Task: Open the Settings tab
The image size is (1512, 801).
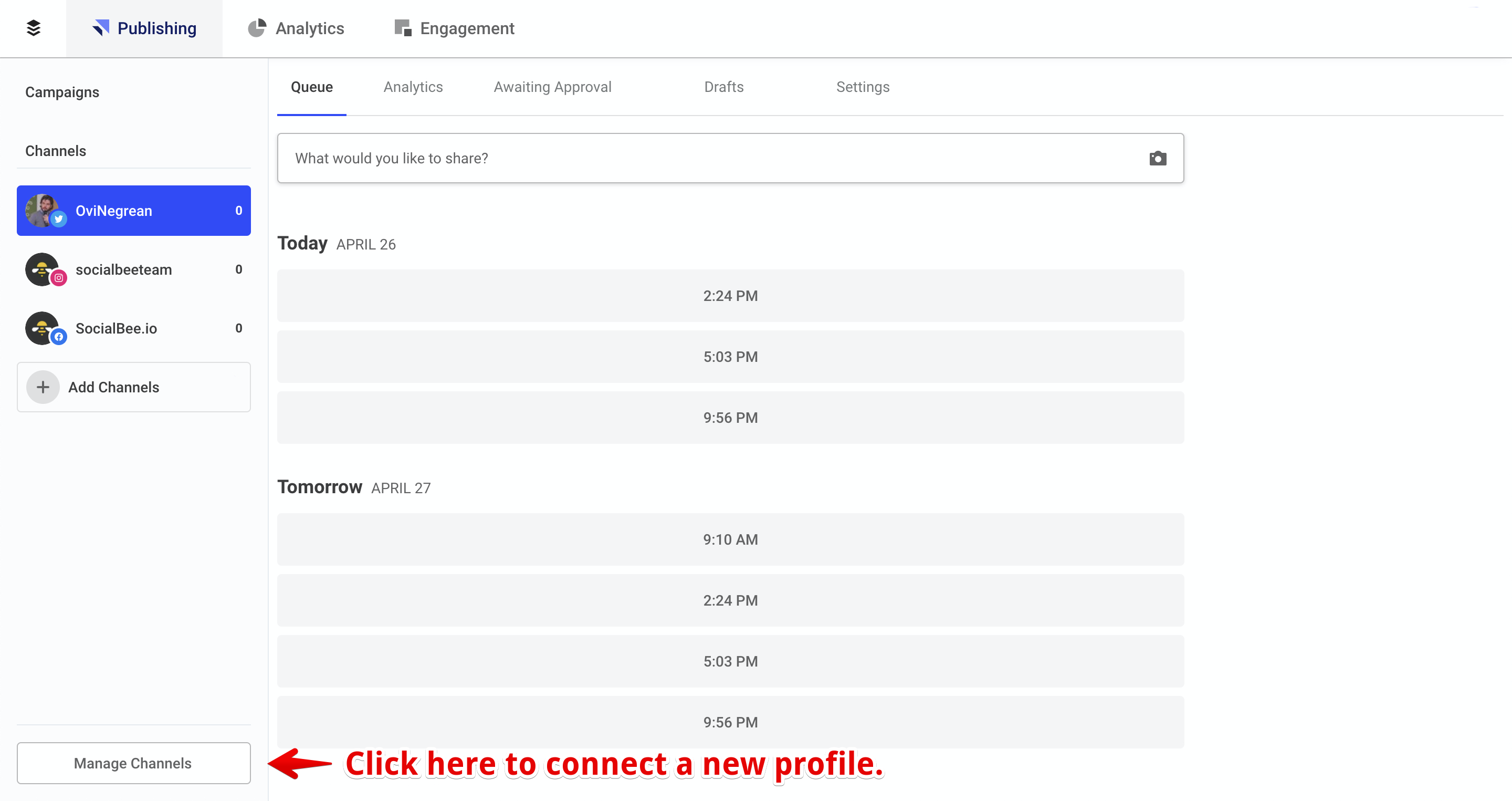Action: tap(863, 87)
